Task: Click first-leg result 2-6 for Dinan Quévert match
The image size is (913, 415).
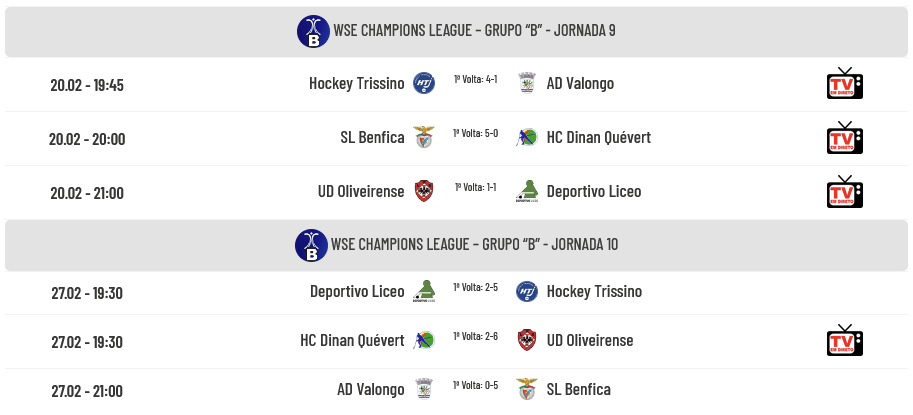Action: click(476, 336)
